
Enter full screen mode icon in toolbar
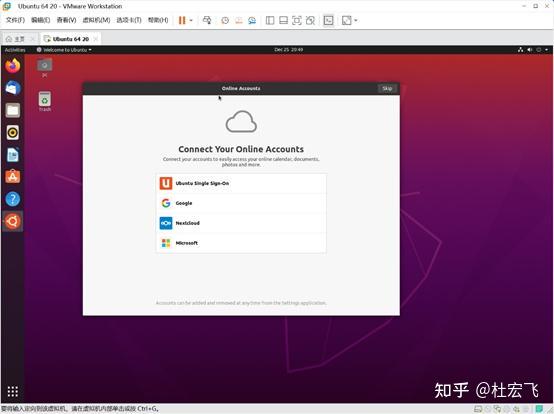297,20
